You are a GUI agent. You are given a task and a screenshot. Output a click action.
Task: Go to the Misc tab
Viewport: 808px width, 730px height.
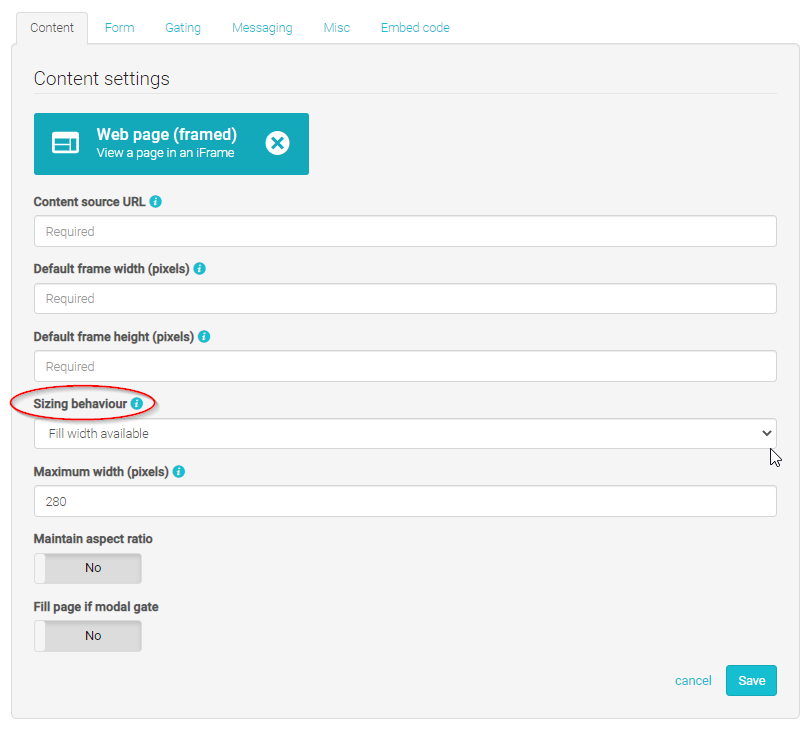click(x=336, y=28)
